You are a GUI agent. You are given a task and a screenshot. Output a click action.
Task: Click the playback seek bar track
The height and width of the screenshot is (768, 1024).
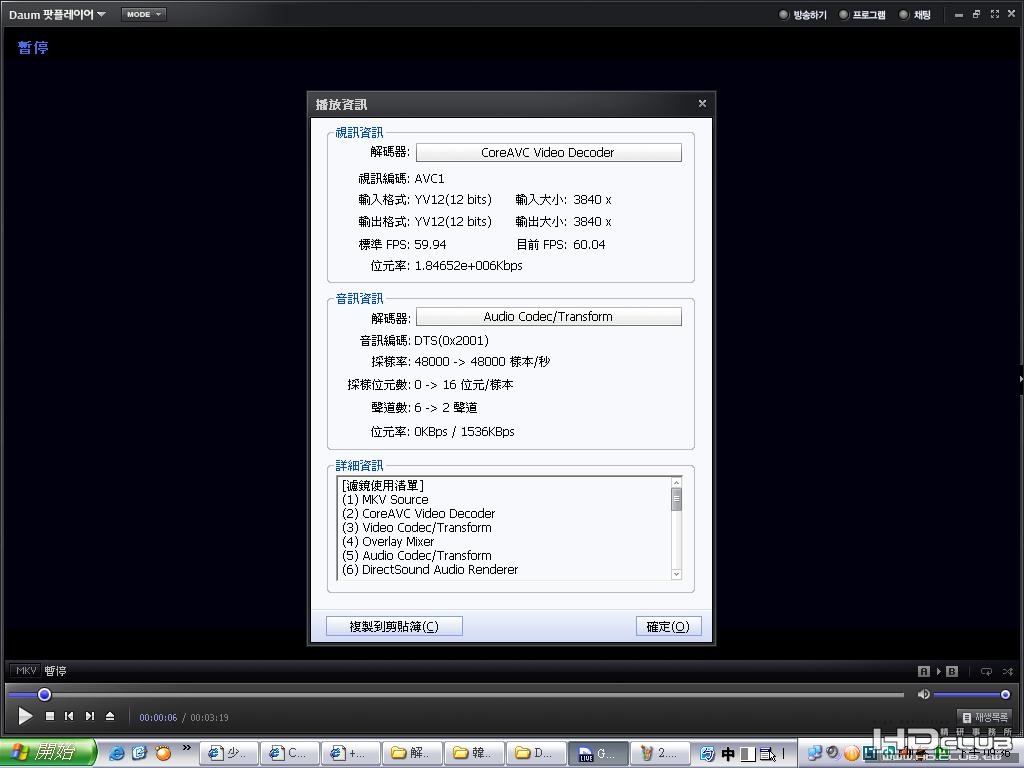(456, 694)
